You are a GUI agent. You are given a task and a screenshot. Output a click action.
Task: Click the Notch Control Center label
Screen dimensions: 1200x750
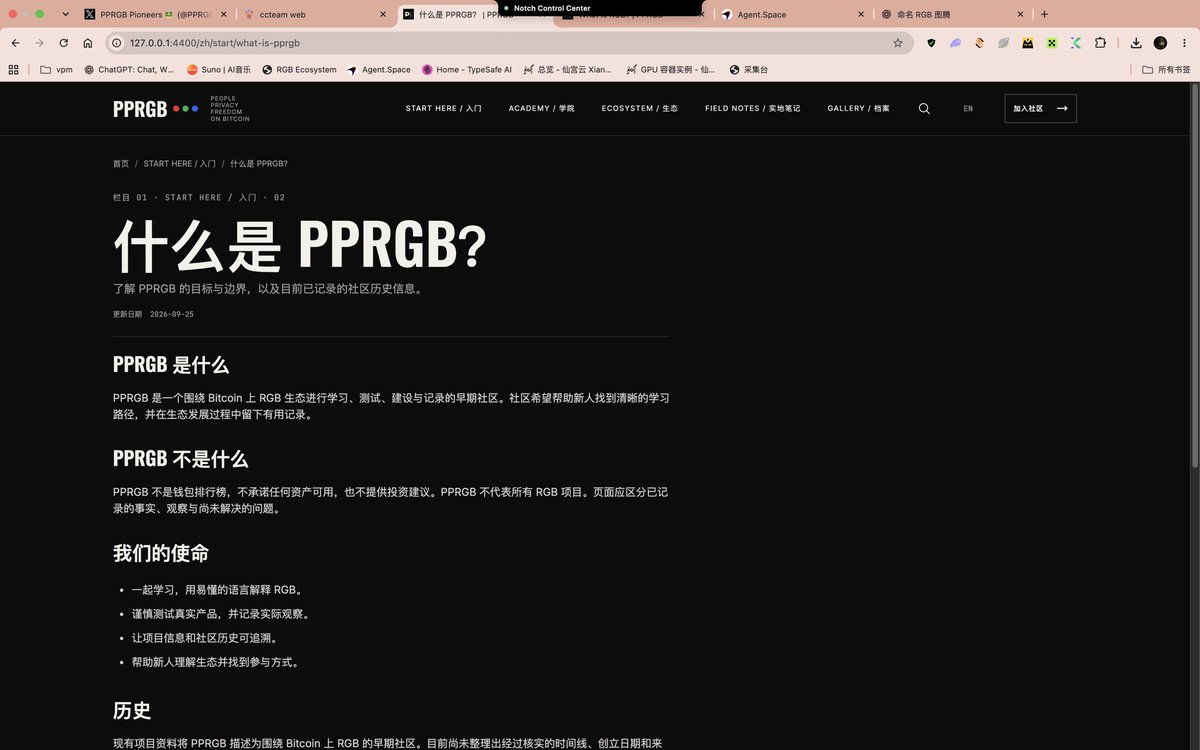click(552, 8)
